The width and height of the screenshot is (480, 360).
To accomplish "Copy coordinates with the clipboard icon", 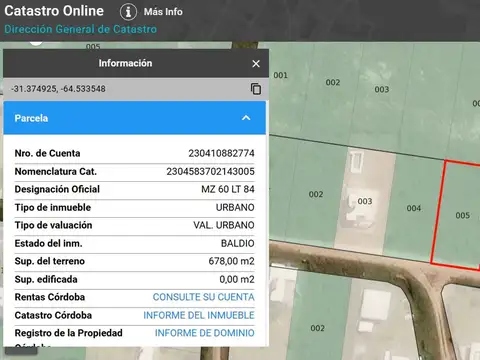I will click(x=256, y=89).
